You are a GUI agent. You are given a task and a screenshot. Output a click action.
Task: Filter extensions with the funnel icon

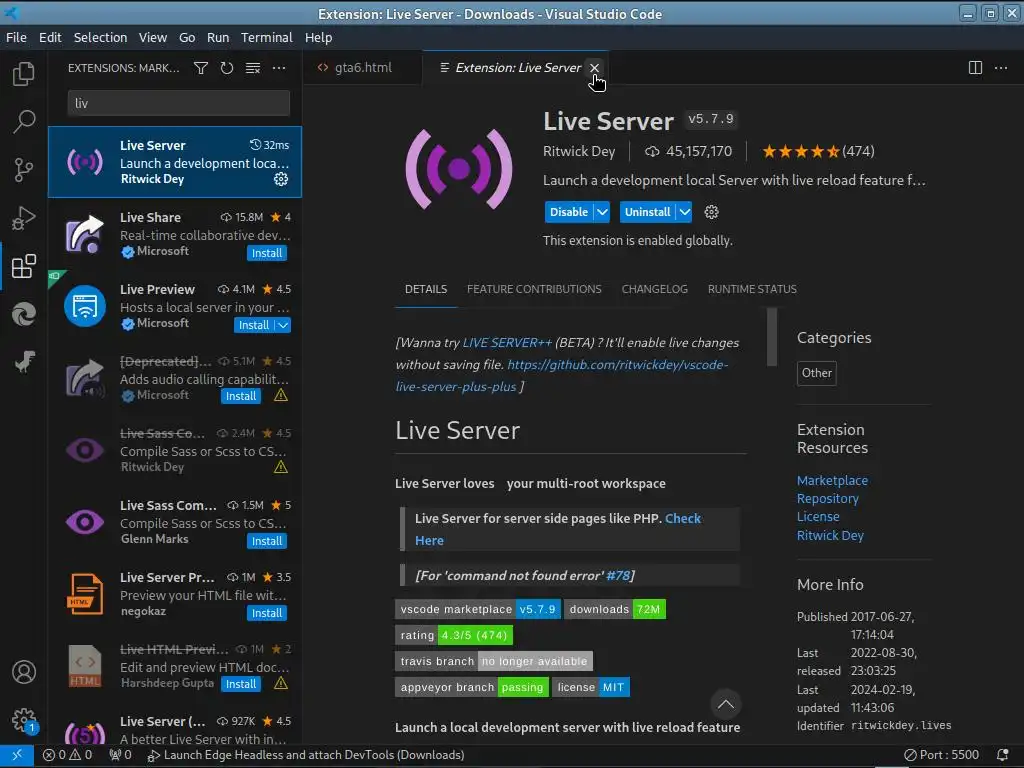point(200,68)
